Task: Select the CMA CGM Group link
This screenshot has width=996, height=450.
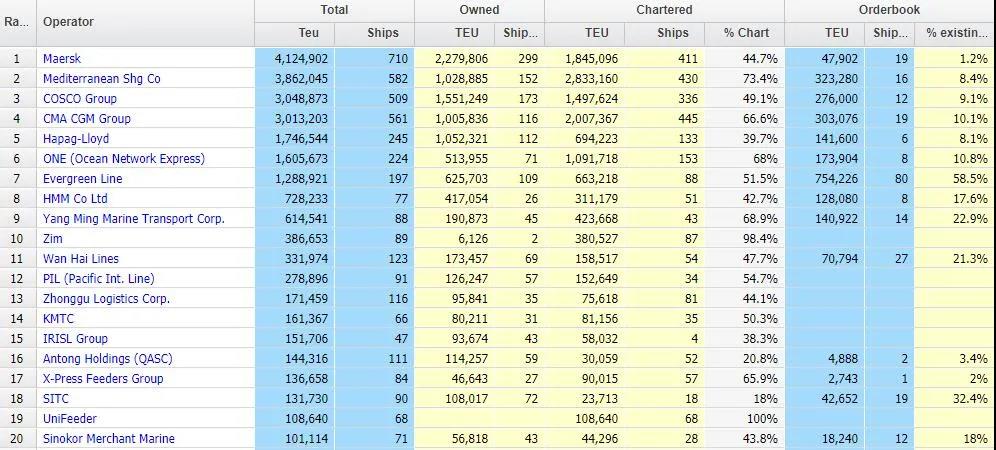Action: (x=87, y=119)
